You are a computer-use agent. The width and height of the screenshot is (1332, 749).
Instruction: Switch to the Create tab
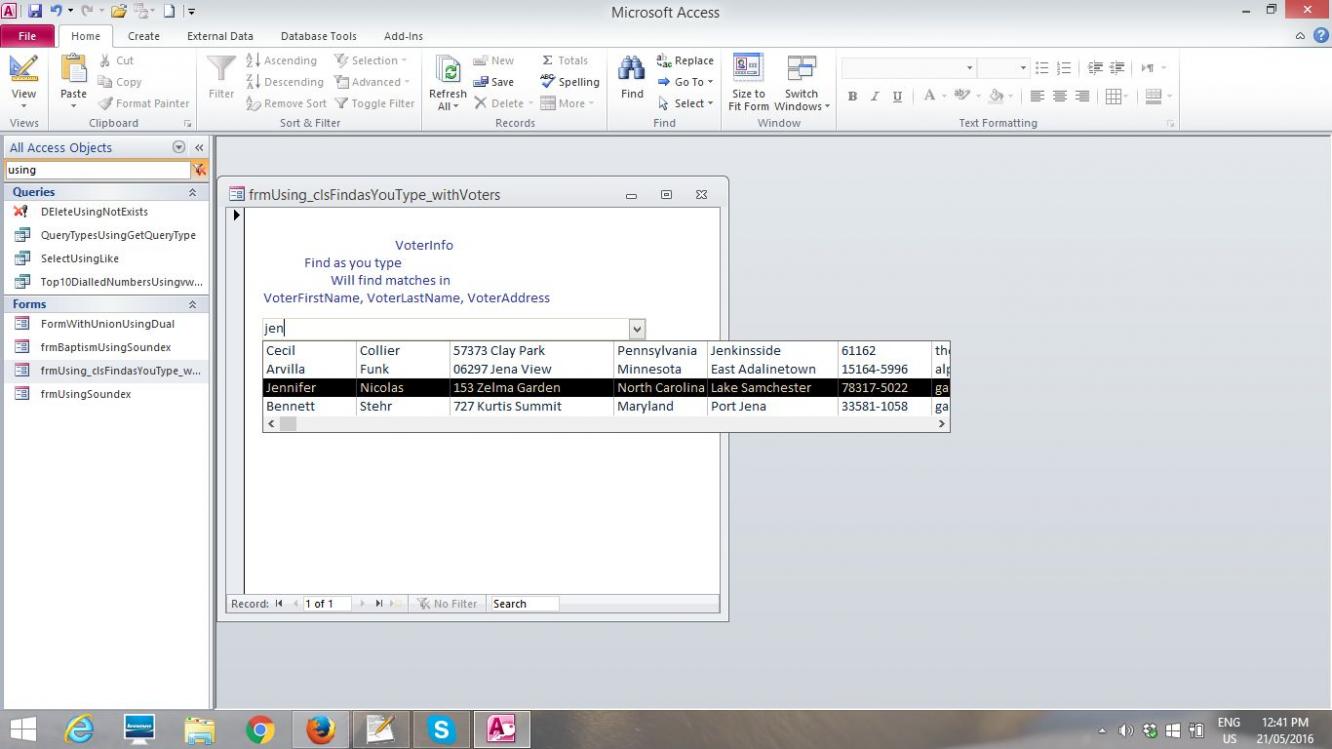point(143,36)
